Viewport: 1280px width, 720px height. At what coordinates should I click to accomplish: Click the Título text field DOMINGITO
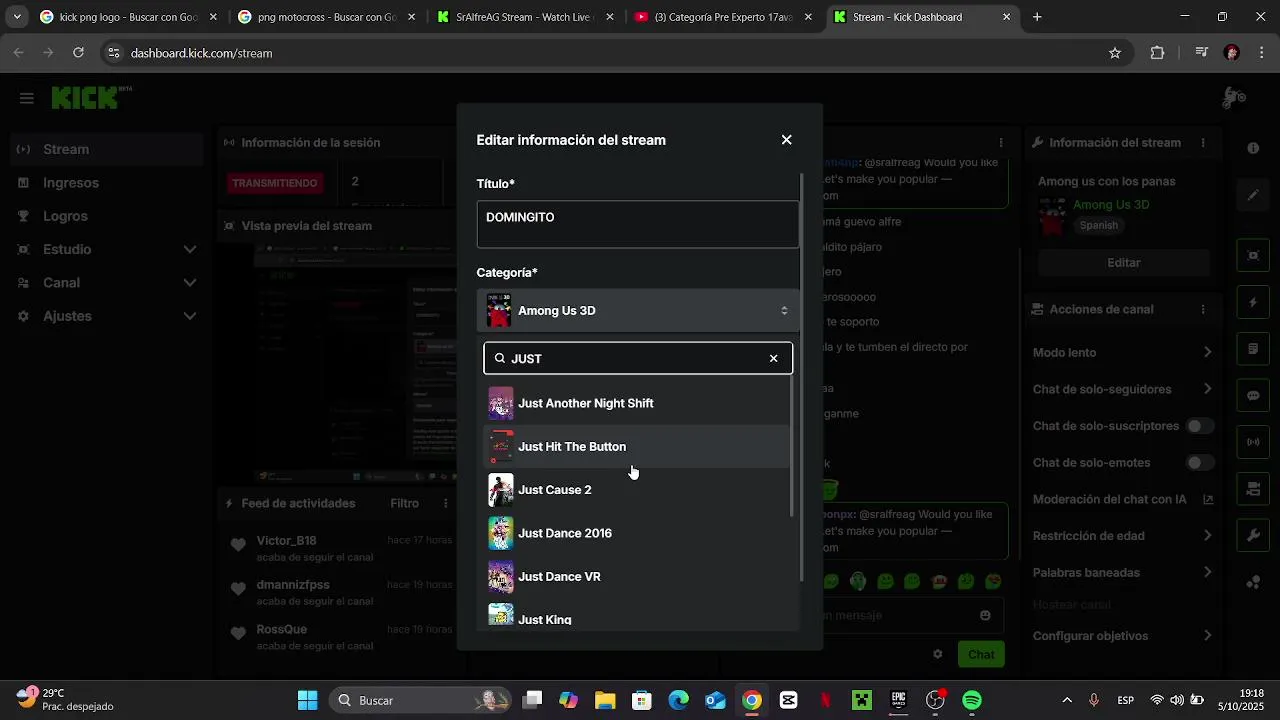pyautogui.click(x=638, y=224)
